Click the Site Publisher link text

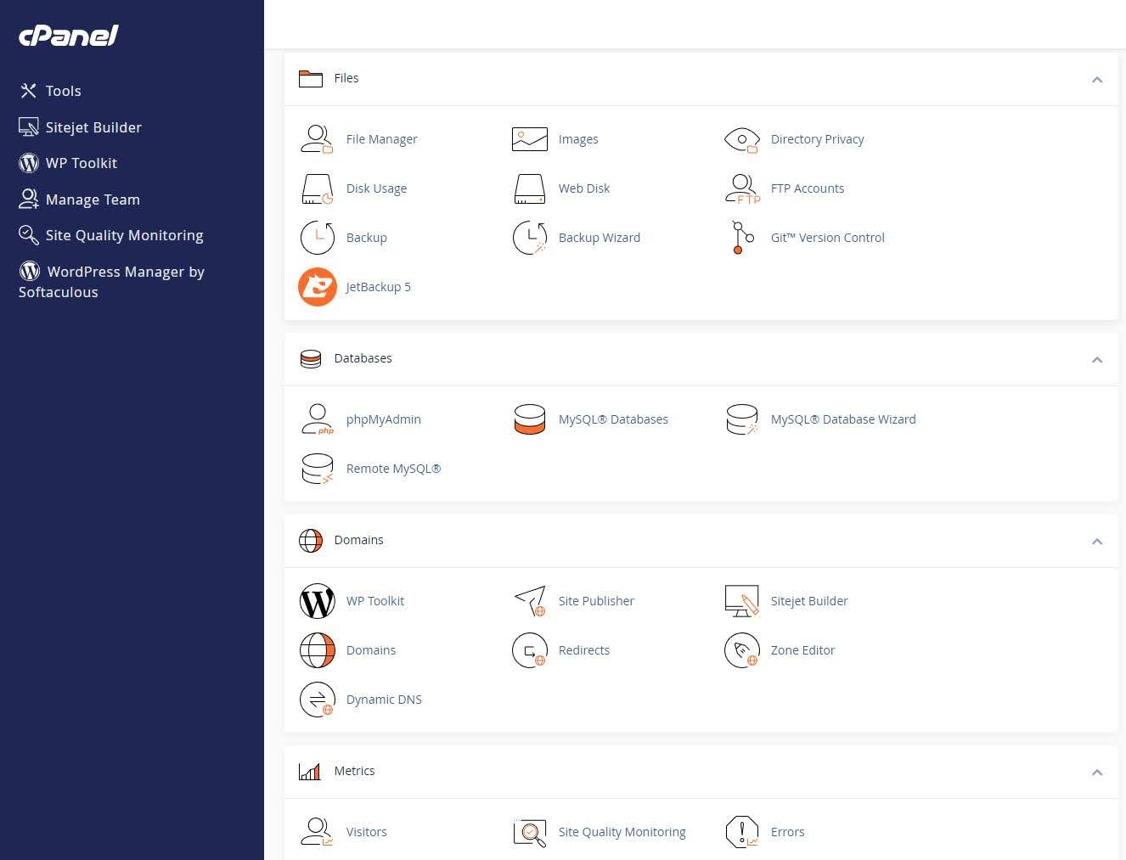click(x=597, y=601)
